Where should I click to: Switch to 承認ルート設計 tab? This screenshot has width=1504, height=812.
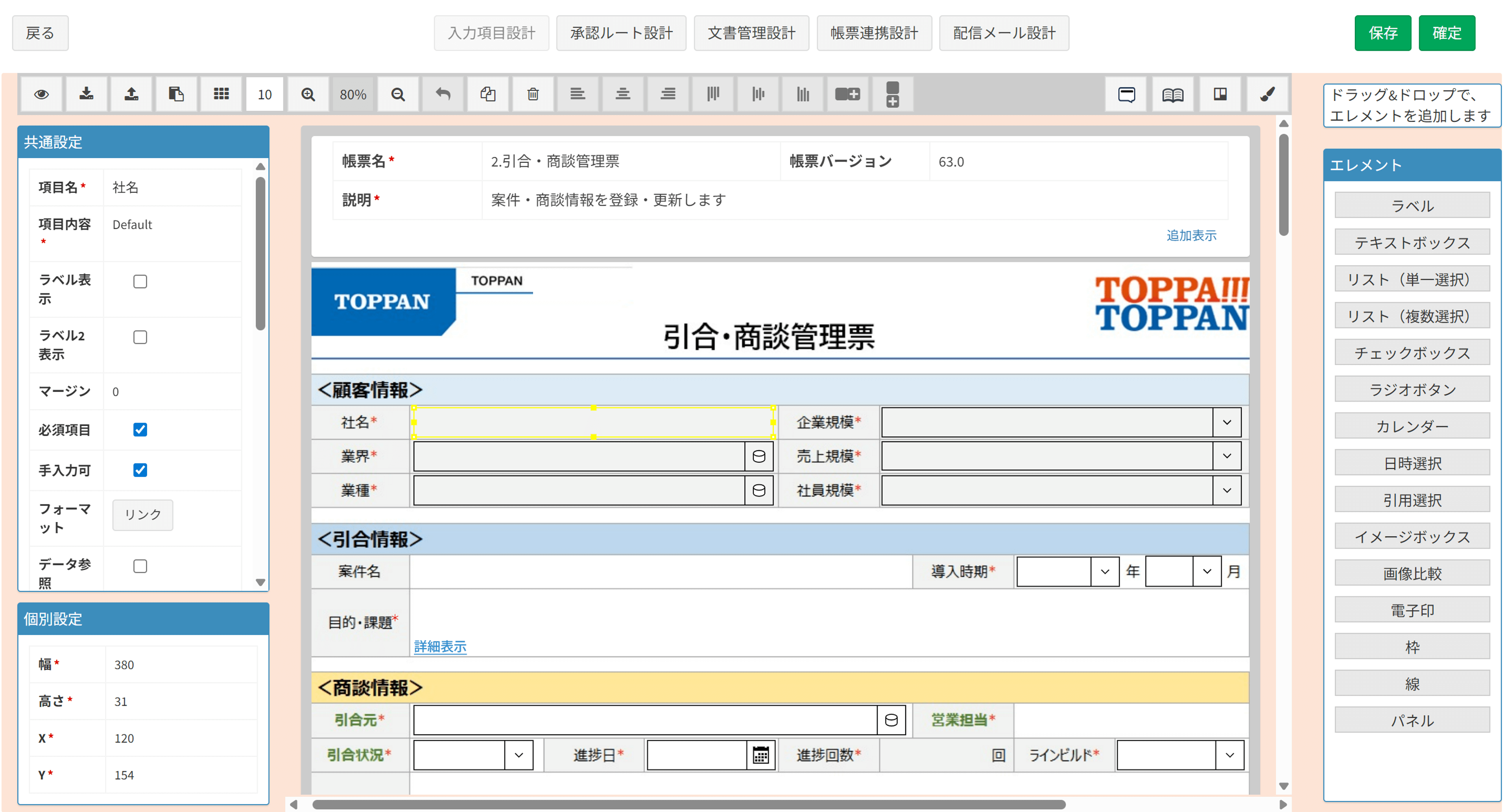click(x=621, y=33)
